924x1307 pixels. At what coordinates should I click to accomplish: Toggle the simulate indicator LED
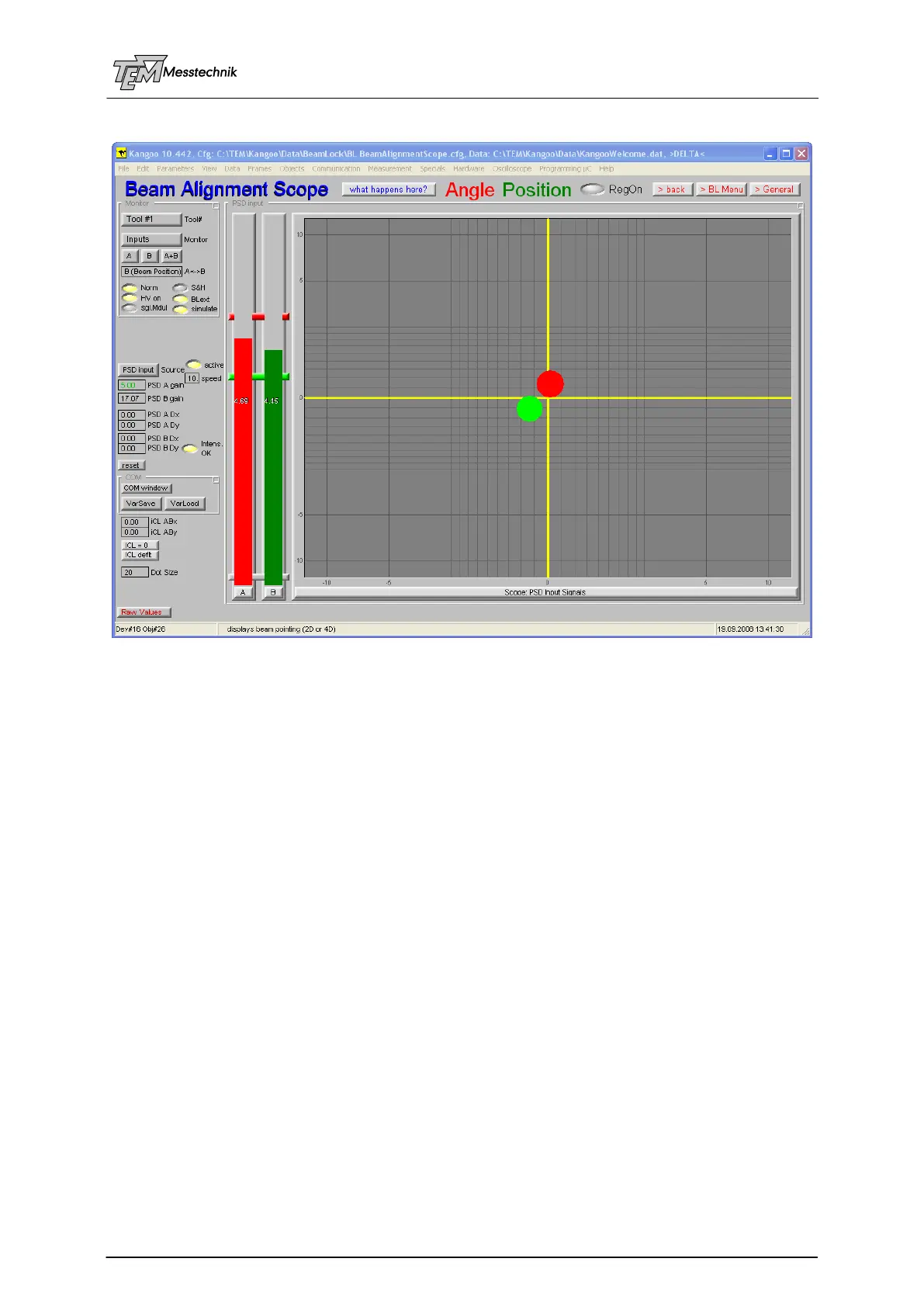180,309
